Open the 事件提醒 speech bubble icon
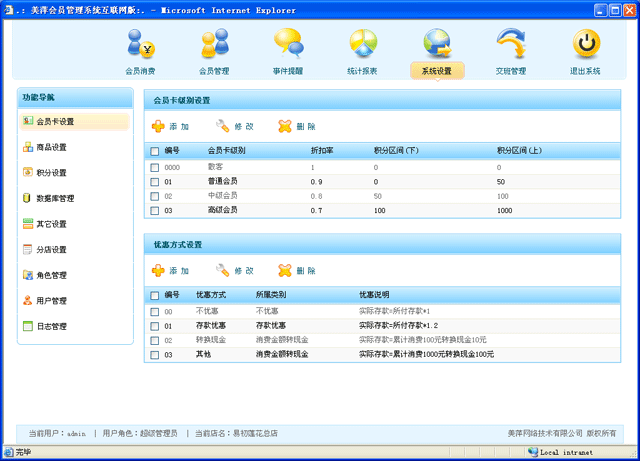This screenshot has width=640, height=461. point(289,42)
